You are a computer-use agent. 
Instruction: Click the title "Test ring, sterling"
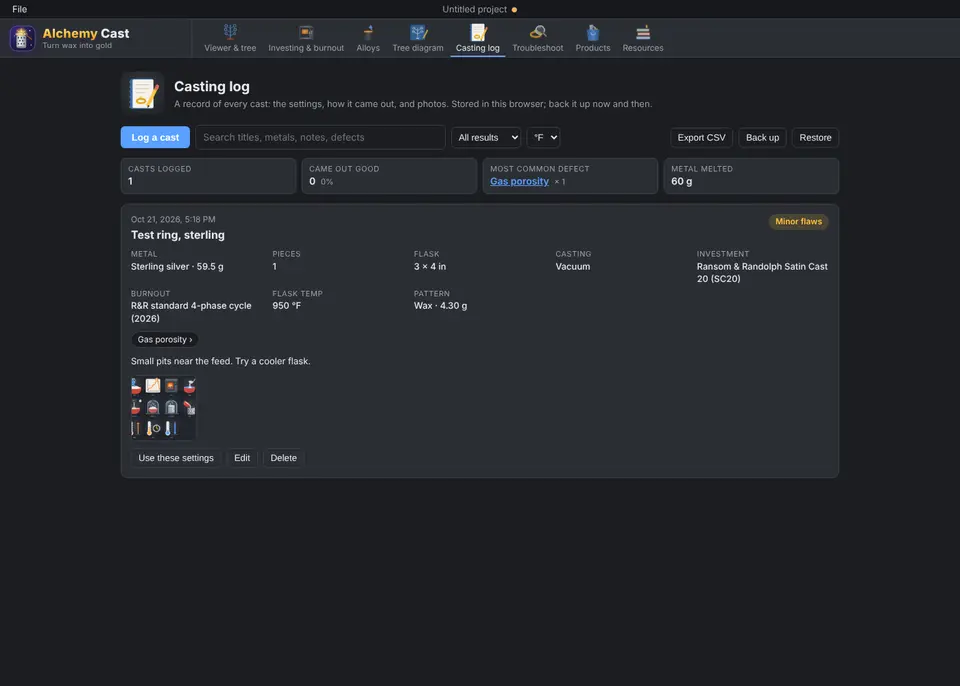click(178, 235)
